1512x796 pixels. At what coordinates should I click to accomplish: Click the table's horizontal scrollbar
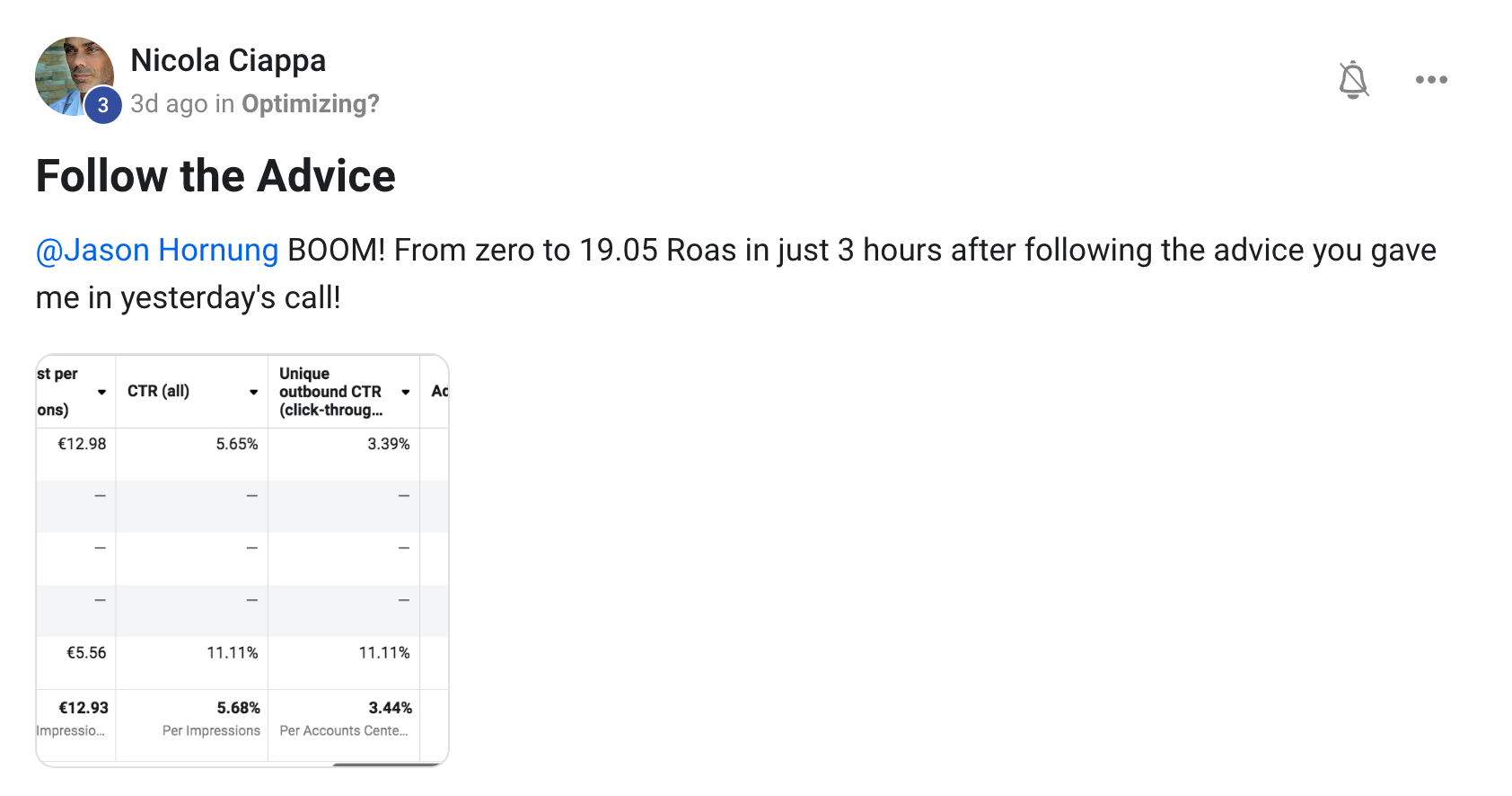(386, 765)
